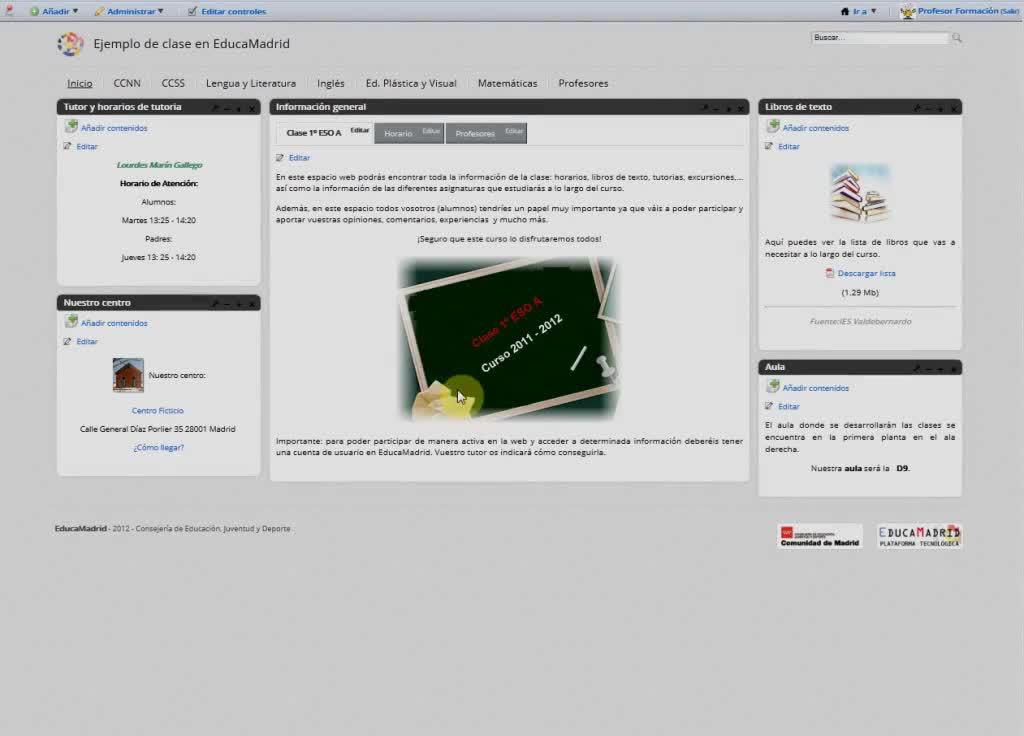This screenshot has width=1024, height=736.
Task: Open configuration wrench of Libros de texto panel
Action: [918, 108]
